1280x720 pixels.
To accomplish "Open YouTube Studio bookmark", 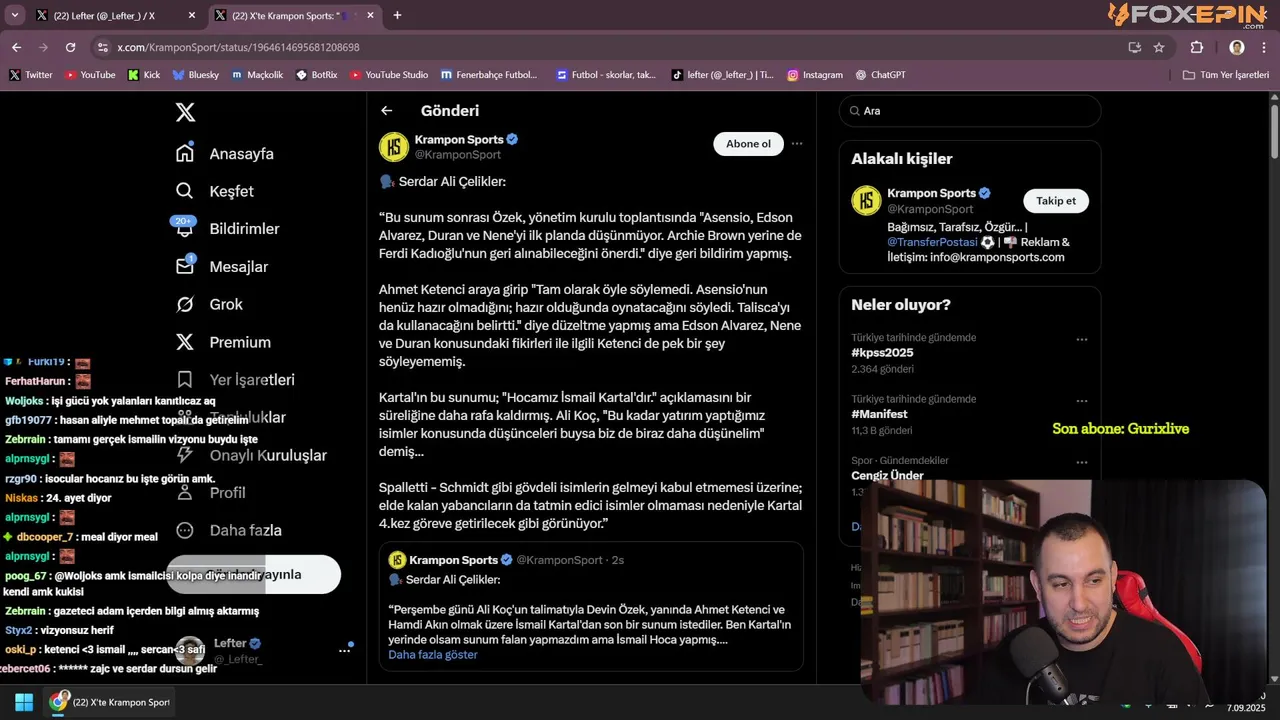I will [x=389, y=75].
